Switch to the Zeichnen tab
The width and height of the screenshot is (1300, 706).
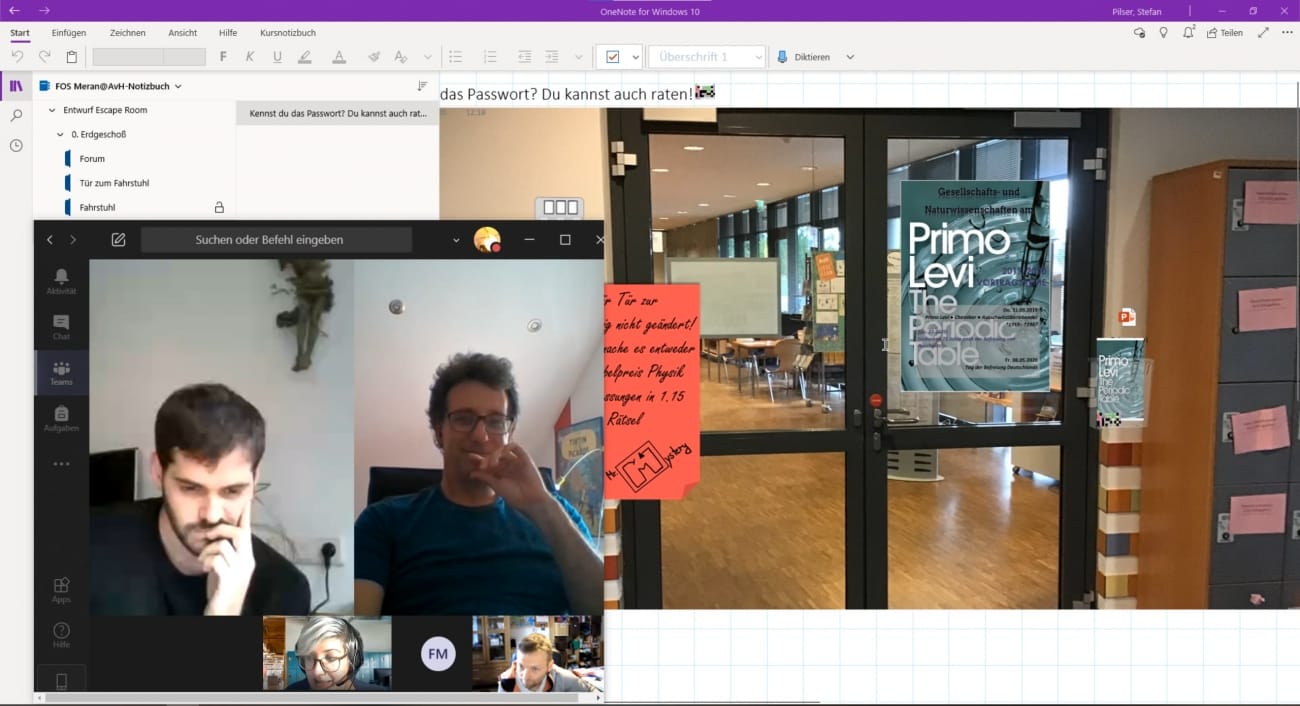[x=126, y=33]
